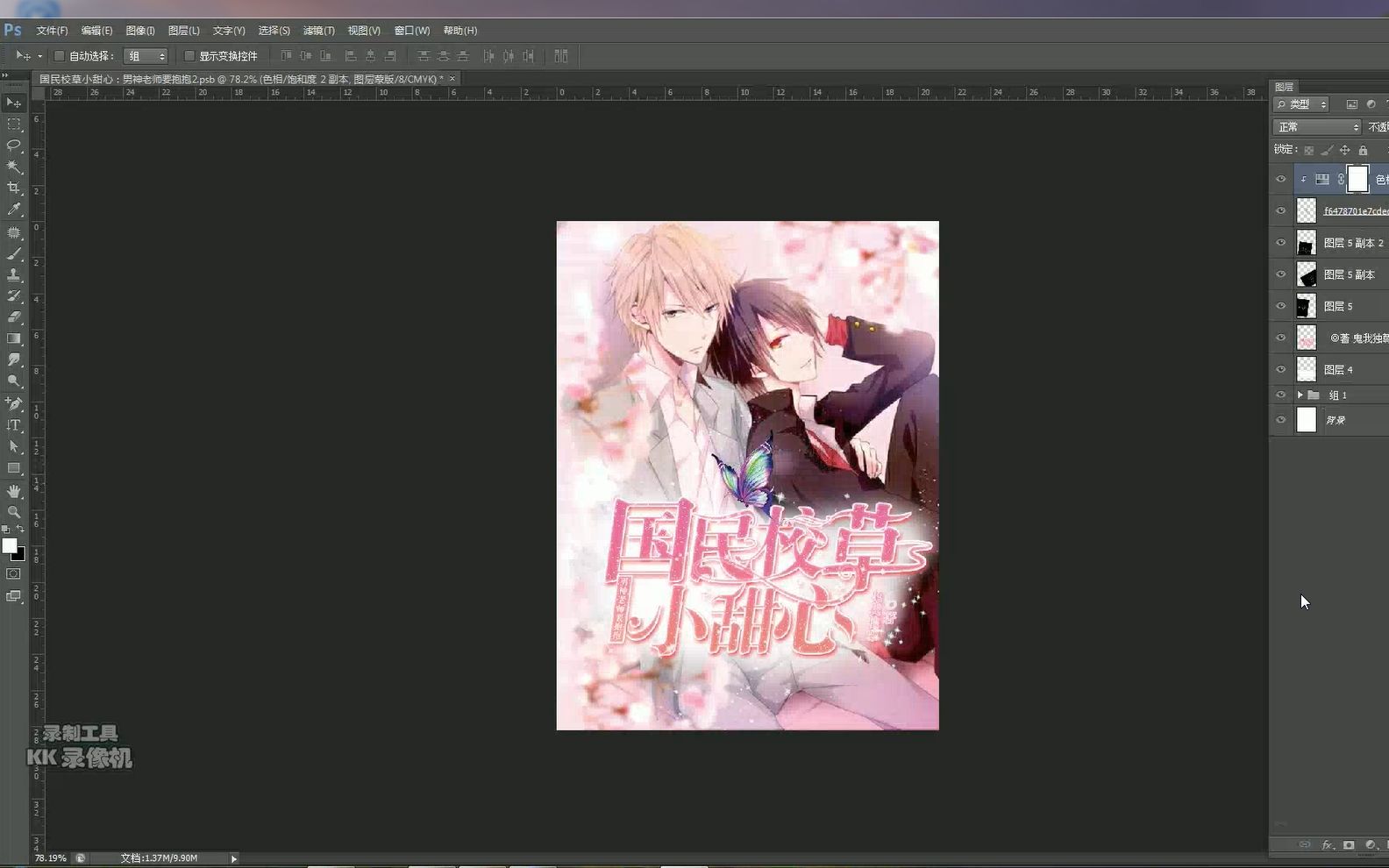Open the 文件(F) menu
The width and height of the screenshot is (1389, 868).
pyautogui.click(x=52, y=31)
